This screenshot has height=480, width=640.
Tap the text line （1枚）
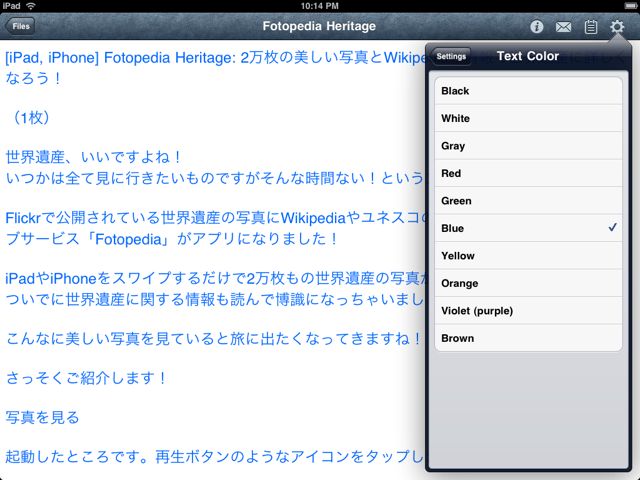coord(31,118)
